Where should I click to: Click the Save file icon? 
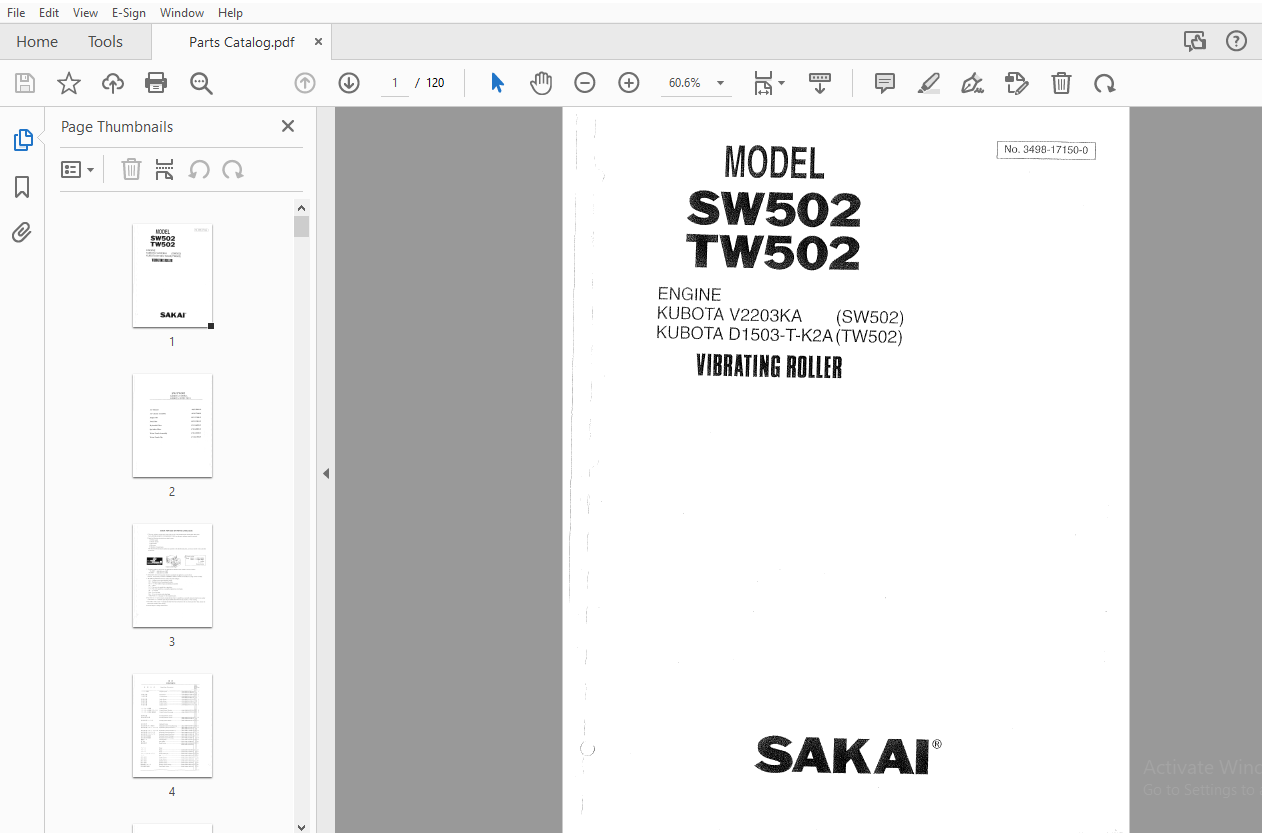pyautogui.click(x=25, y=83)
